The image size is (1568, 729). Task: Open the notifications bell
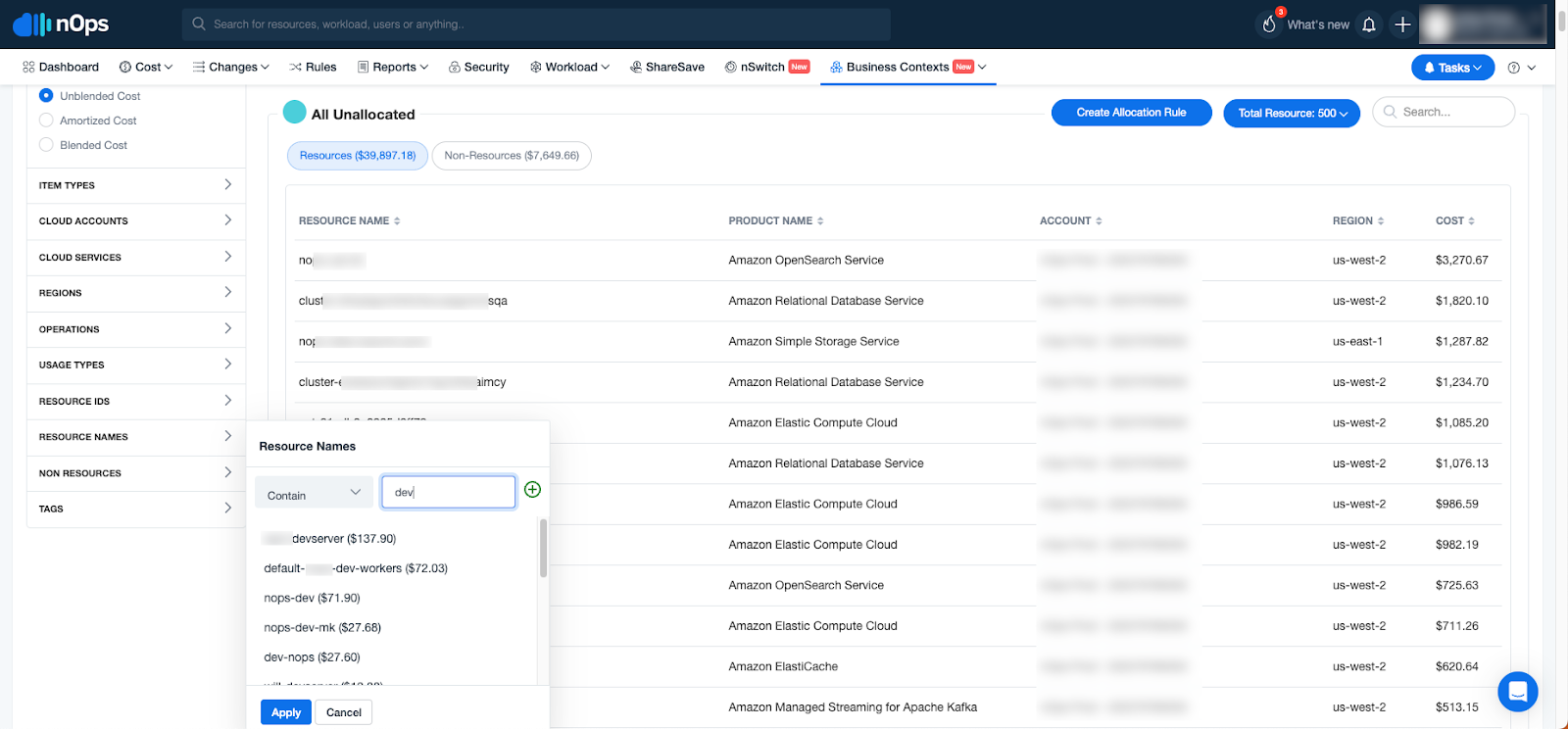point(1369,24)
